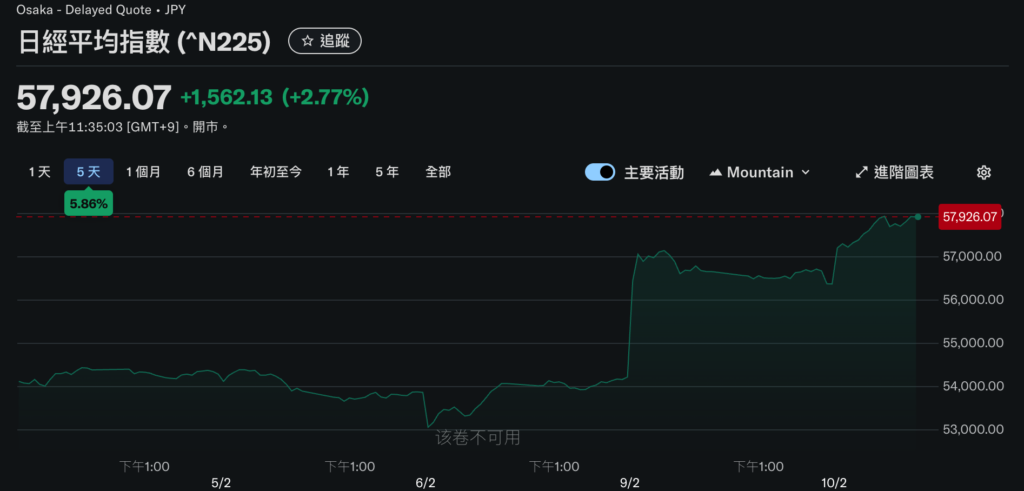Click the green 5.86% change badge
The width and height of the screenshot is (1024, 491).
pyautogui.click(x=88, y=203)
